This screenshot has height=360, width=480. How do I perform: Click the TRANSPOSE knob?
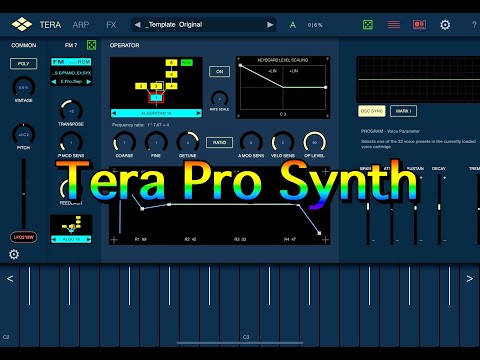(x=71, y=111)
